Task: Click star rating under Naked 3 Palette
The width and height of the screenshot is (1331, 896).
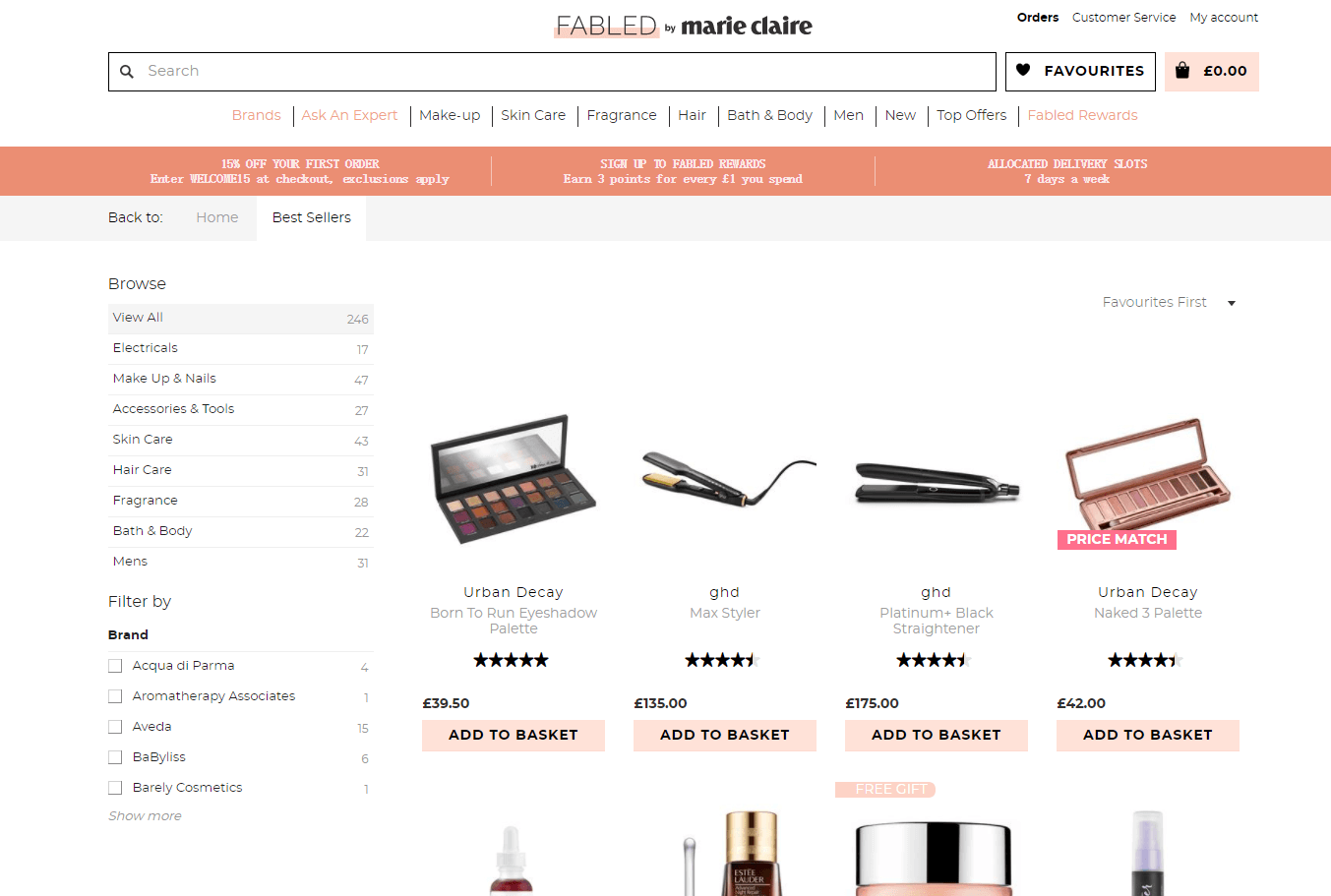Action: pos(1146,660)
